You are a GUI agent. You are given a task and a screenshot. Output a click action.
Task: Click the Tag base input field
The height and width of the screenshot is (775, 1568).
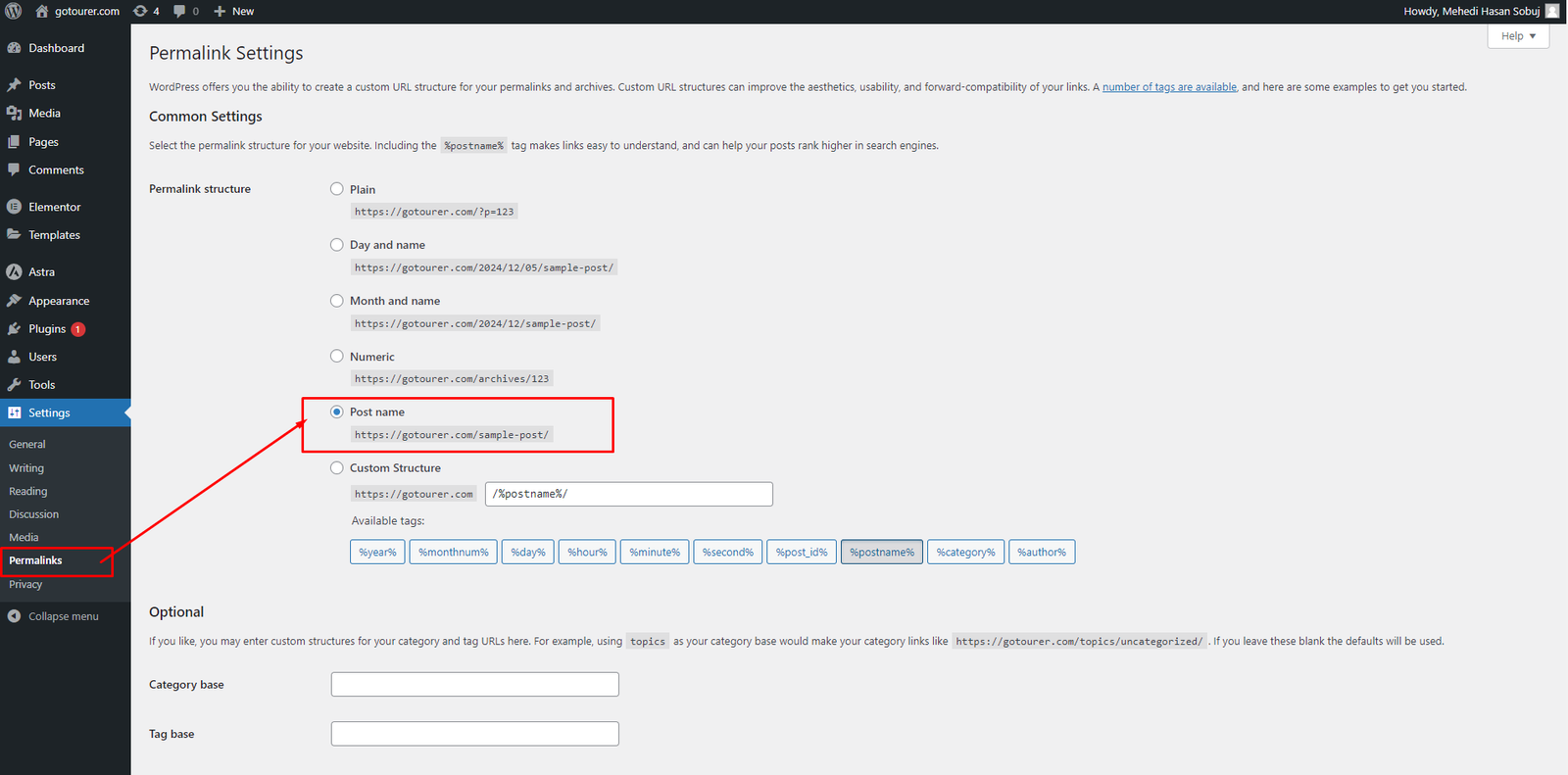pyautogui.click(x=475, y=734)
